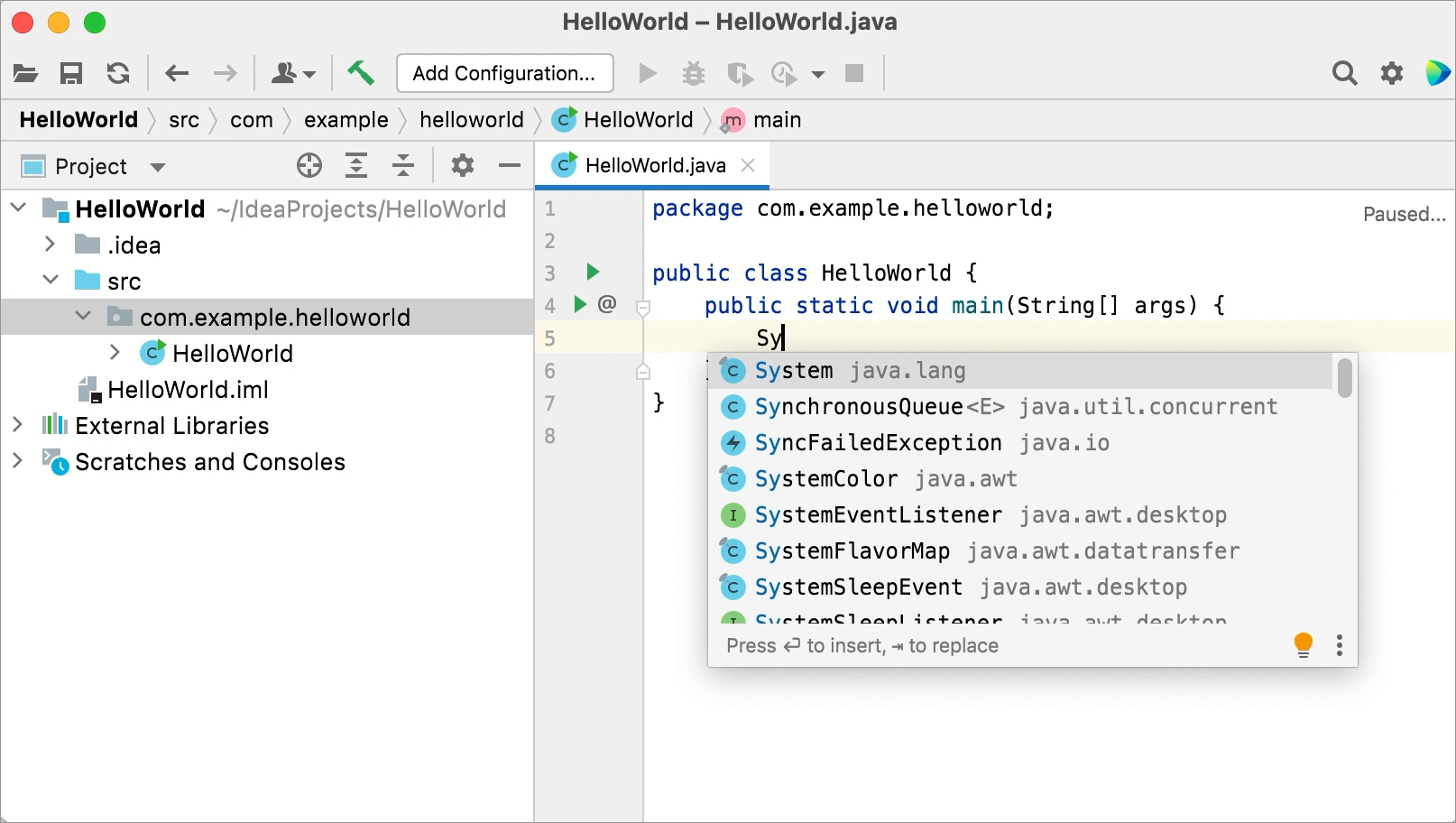
Task: Open Project panel options gear
Action: point(463,165)
